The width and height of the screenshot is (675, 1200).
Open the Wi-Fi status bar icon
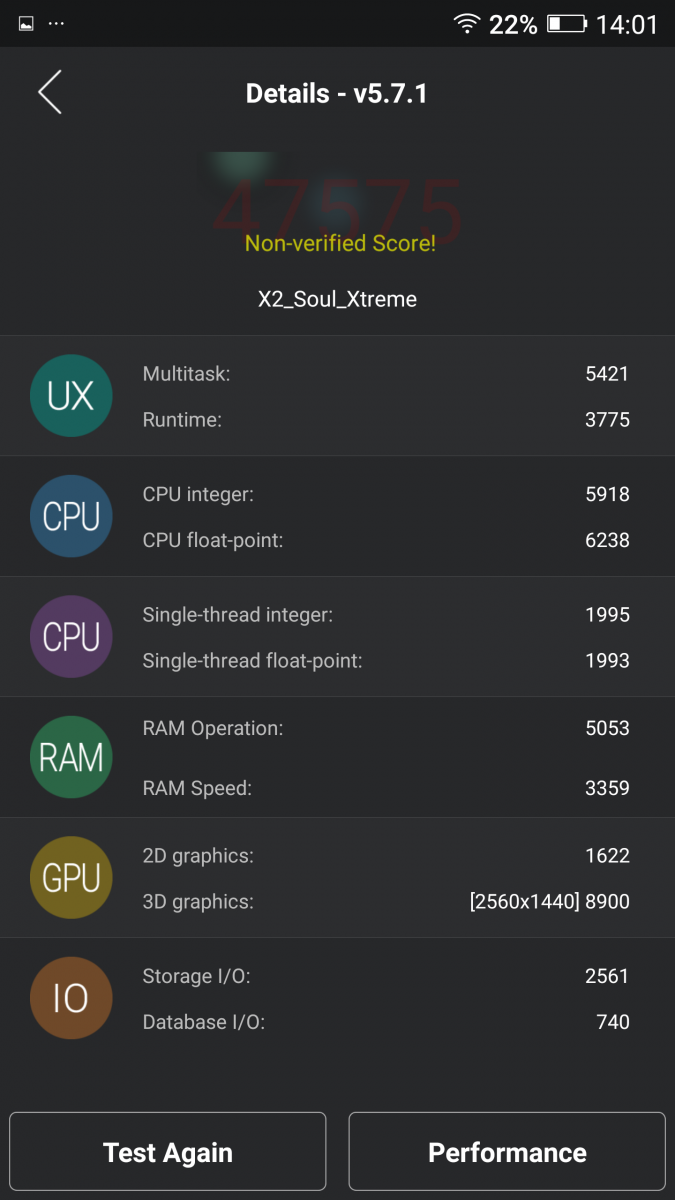click(467, 23)
